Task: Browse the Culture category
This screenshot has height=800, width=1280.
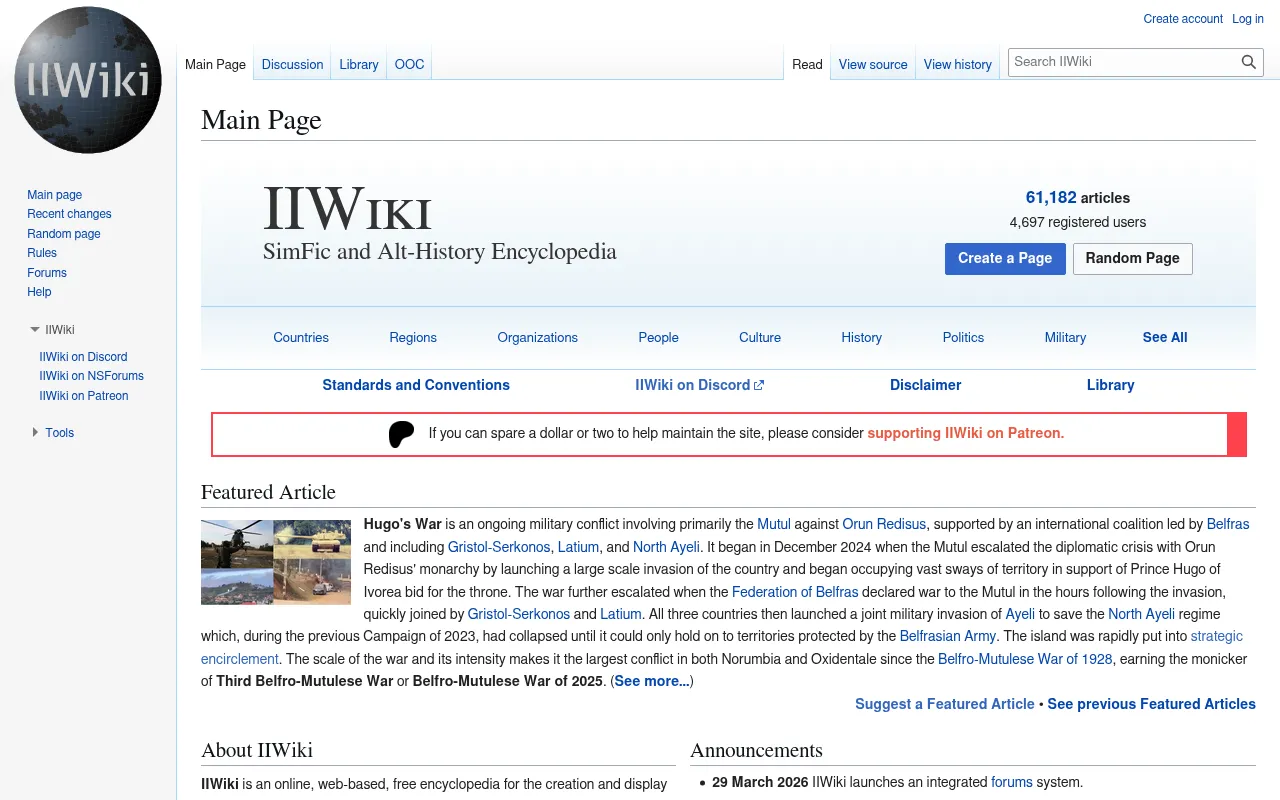Action: click(x=760, y=338)
